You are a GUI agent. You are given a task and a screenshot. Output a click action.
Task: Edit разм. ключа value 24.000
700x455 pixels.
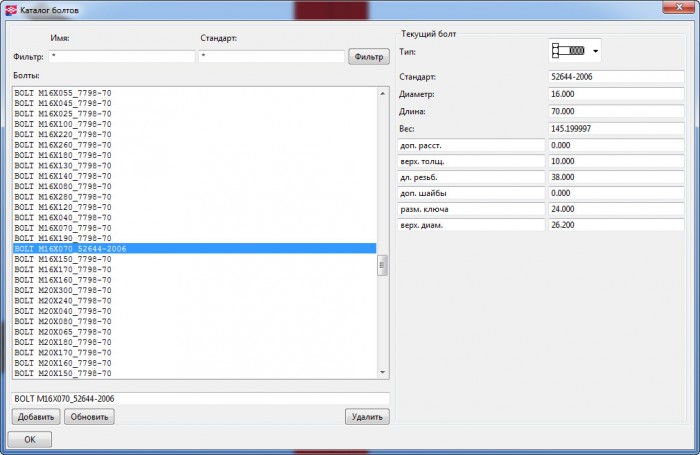coord(616,209)
